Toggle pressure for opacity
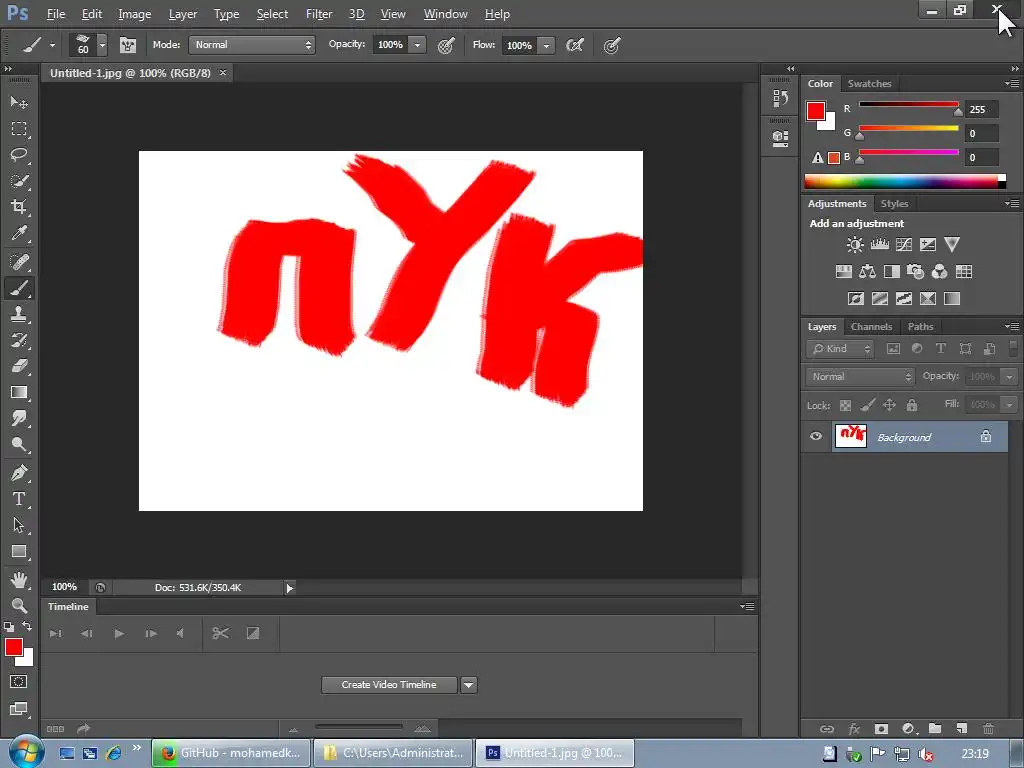Image resolution: width=1024 pixels, height=768 pixels. (446, 46)
